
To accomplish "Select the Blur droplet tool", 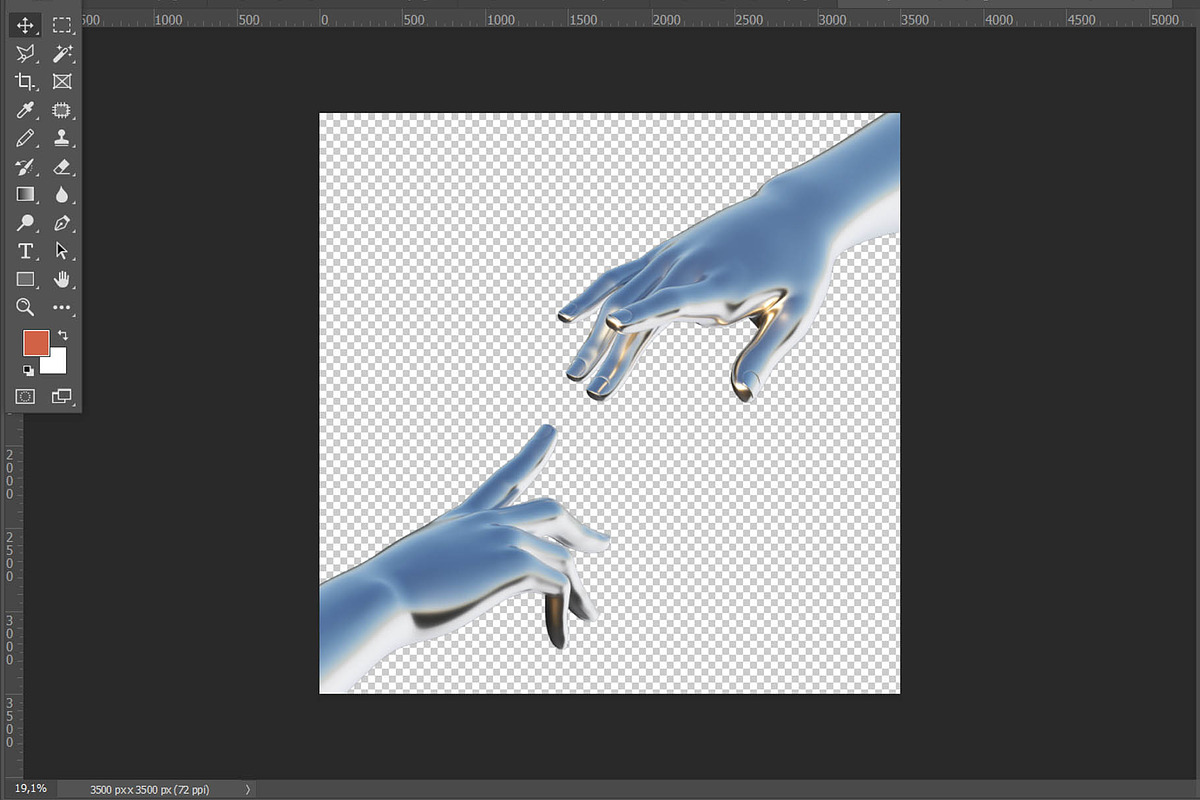I will 62,194.
